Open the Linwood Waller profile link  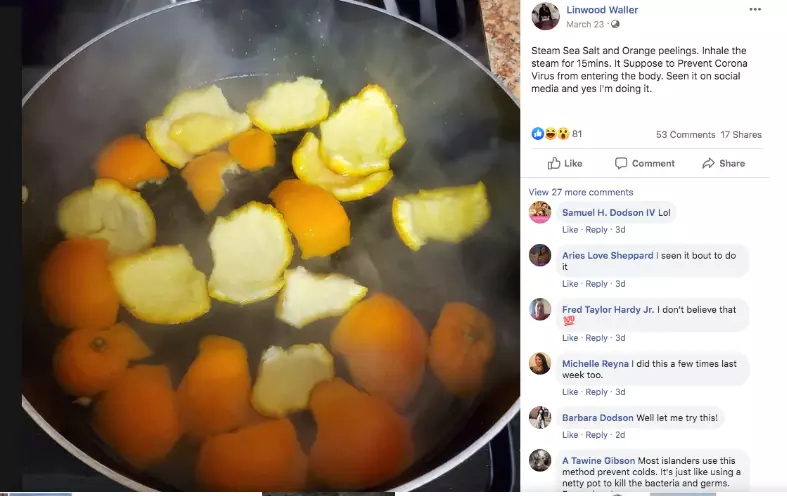pyautogui.click(x=602, y=10)
